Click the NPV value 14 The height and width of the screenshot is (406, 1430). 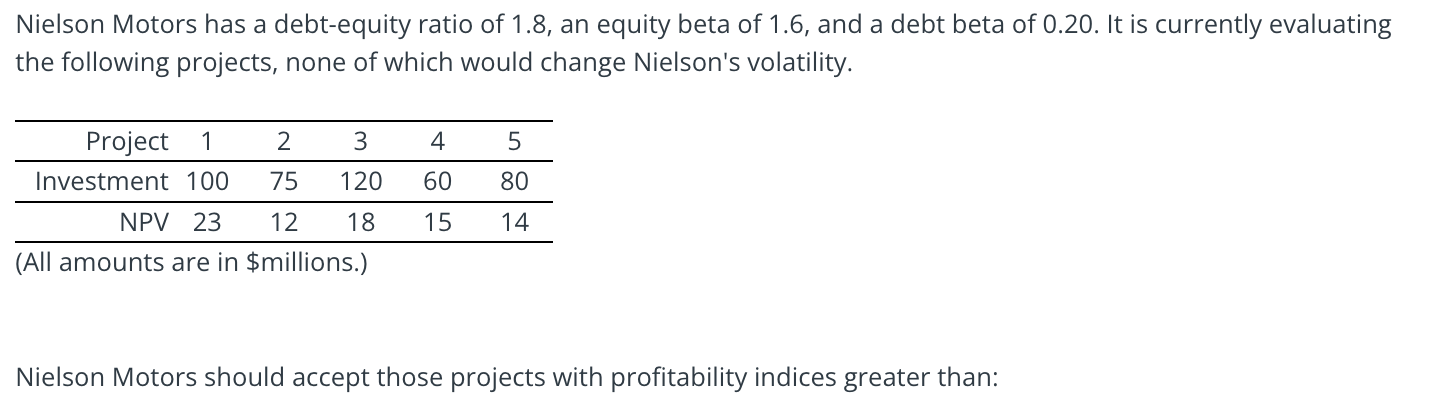coord(514,222)
